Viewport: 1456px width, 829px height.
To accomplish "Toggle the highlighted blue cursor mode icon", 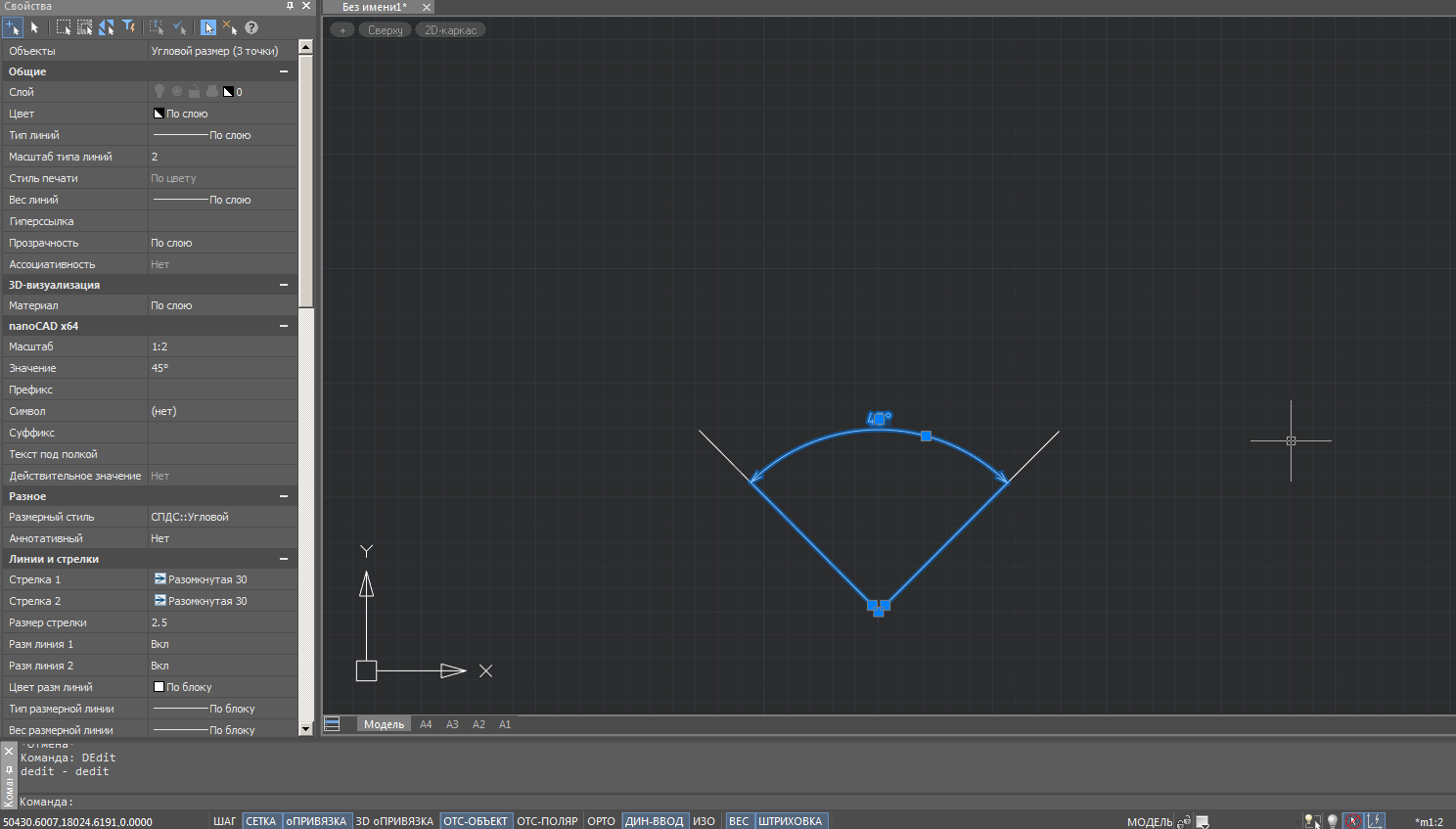I will (x=208, y=27).
